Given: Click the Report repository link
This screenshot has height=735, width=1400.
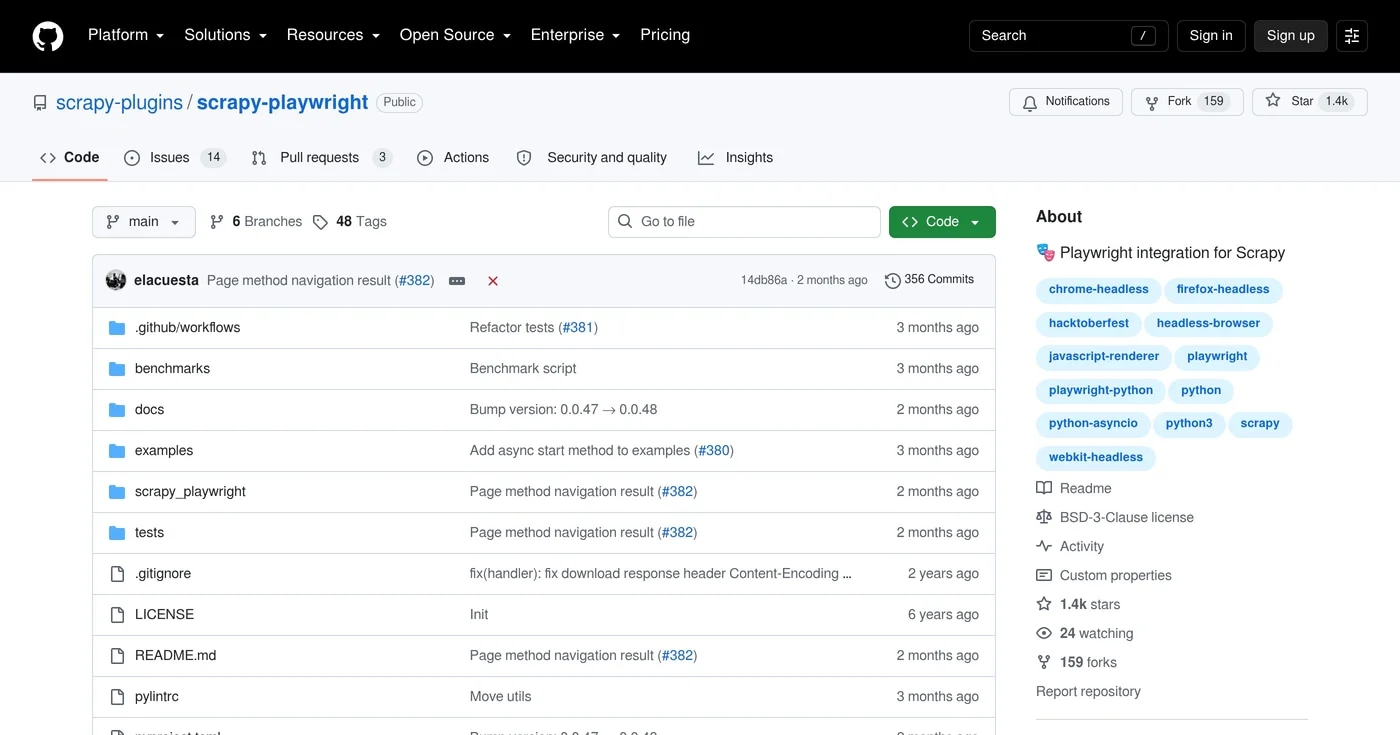Looking at the screenshot, I should [x=1088, y=691].
